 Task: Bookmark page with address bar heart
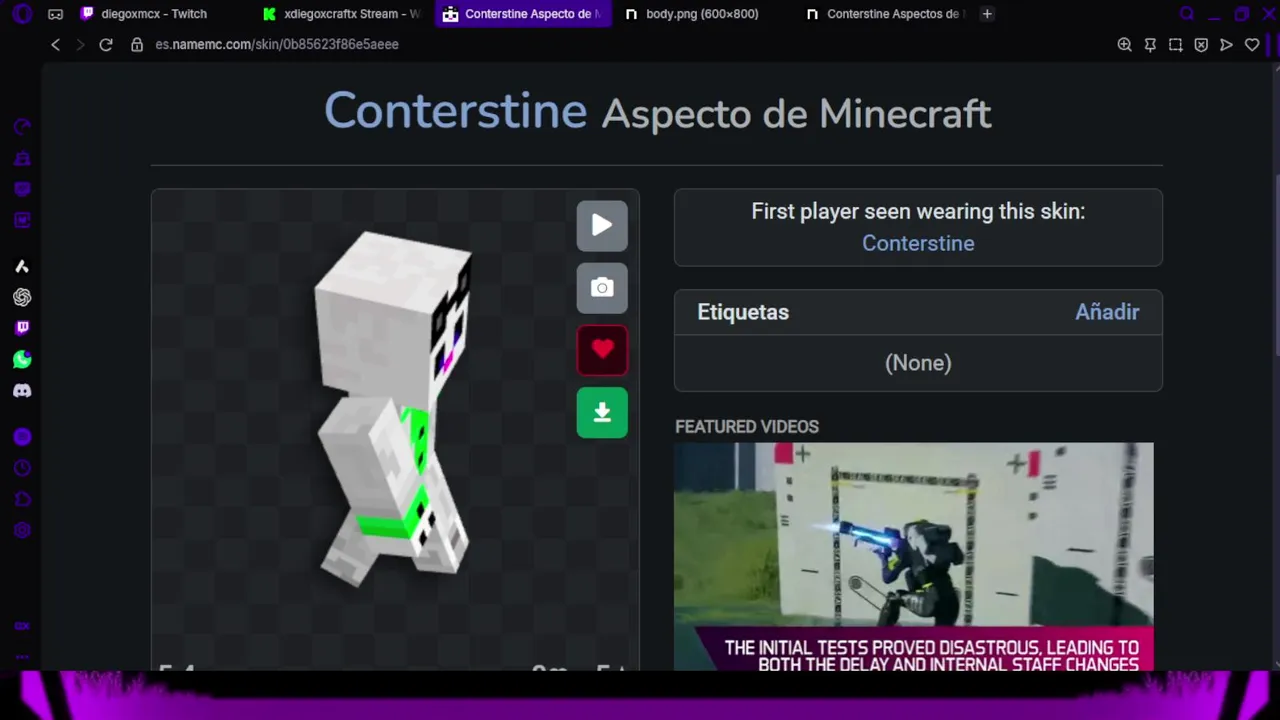pos(1252,44)
